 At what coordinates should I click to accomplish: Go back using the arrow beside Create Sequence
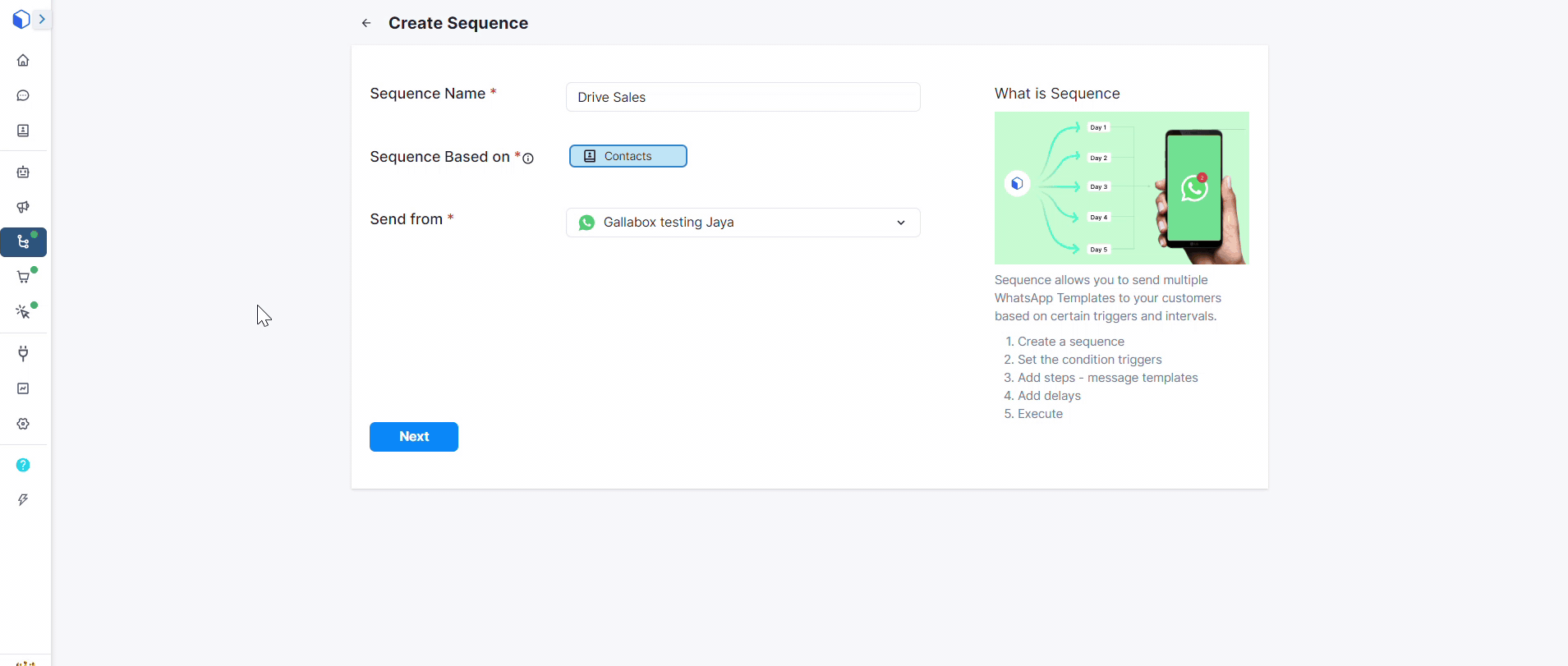click(366, 23)
